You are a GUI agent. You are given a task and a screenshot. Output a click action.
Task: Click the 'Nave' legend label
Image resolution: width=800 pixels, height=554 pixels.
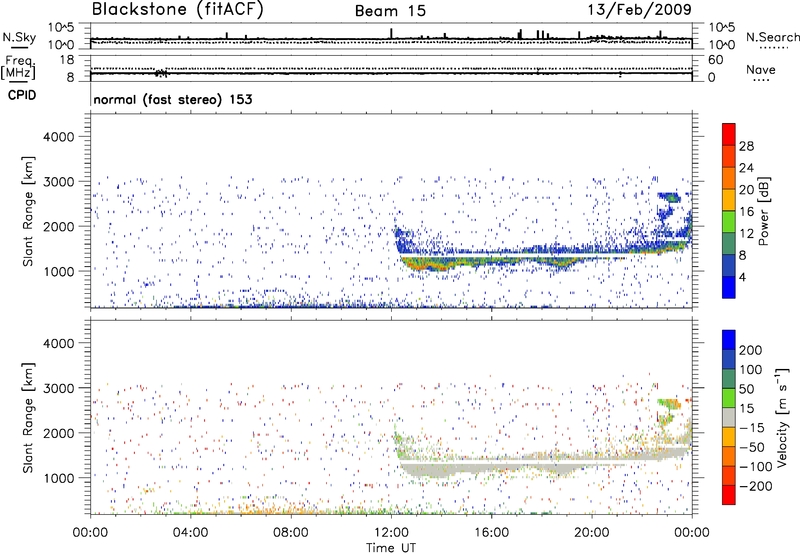(x=761, y=70)
